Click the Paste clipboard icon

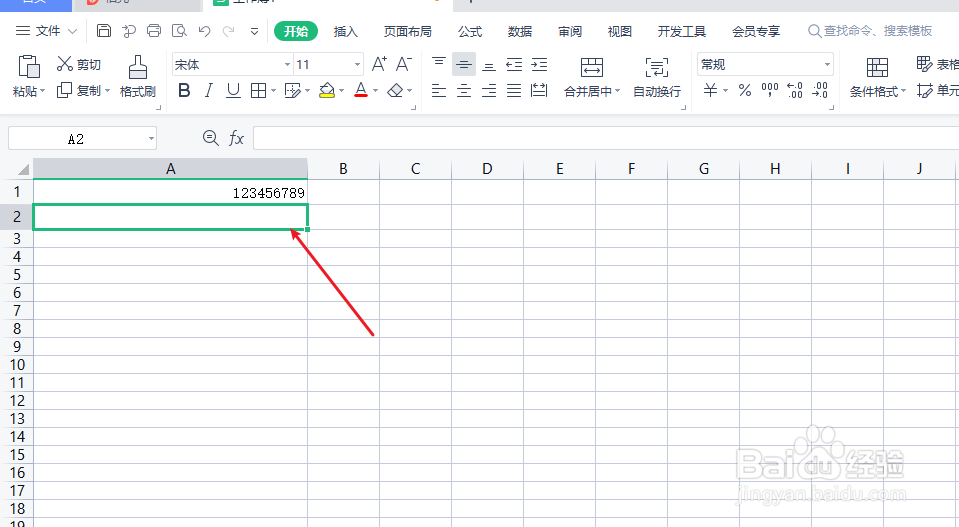[29, 67]
